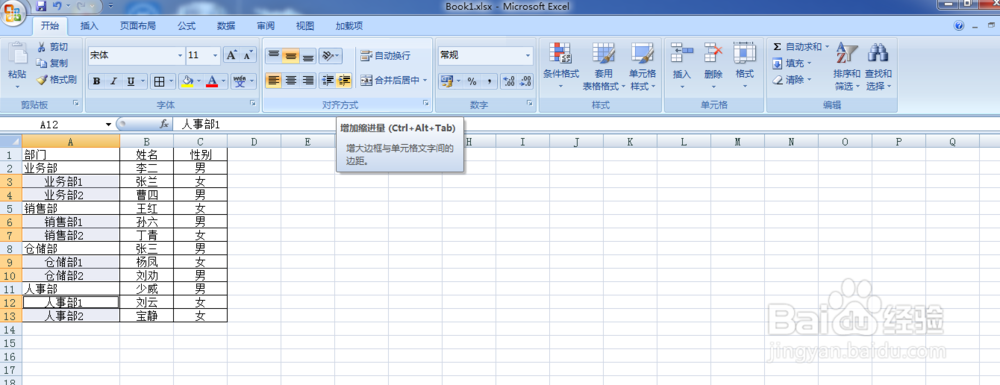Apply the accounting number format
Screen dimensions: 1000x385
click(445, 81)
